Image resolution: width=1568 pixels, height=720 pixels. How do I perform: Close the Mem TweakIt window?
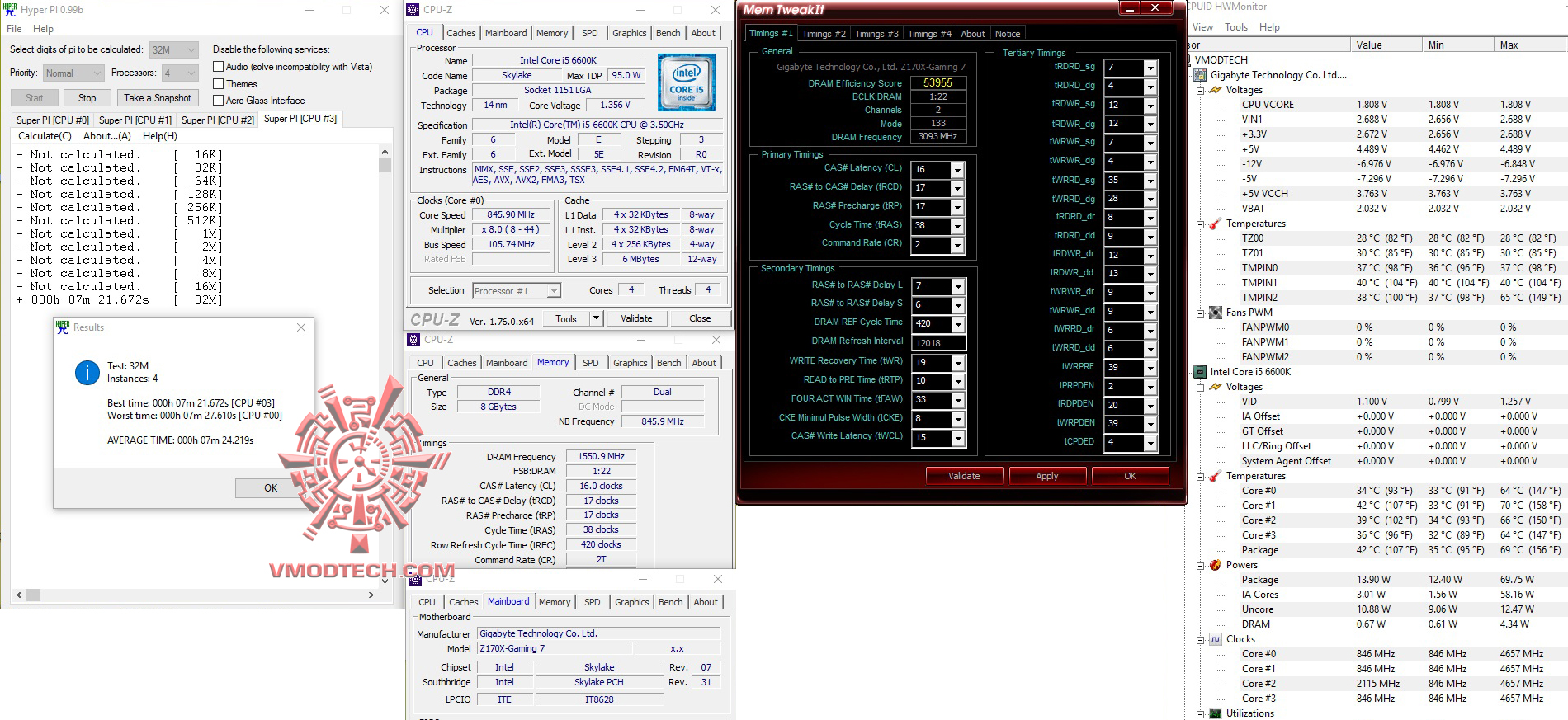click(x=1155, y=8)
